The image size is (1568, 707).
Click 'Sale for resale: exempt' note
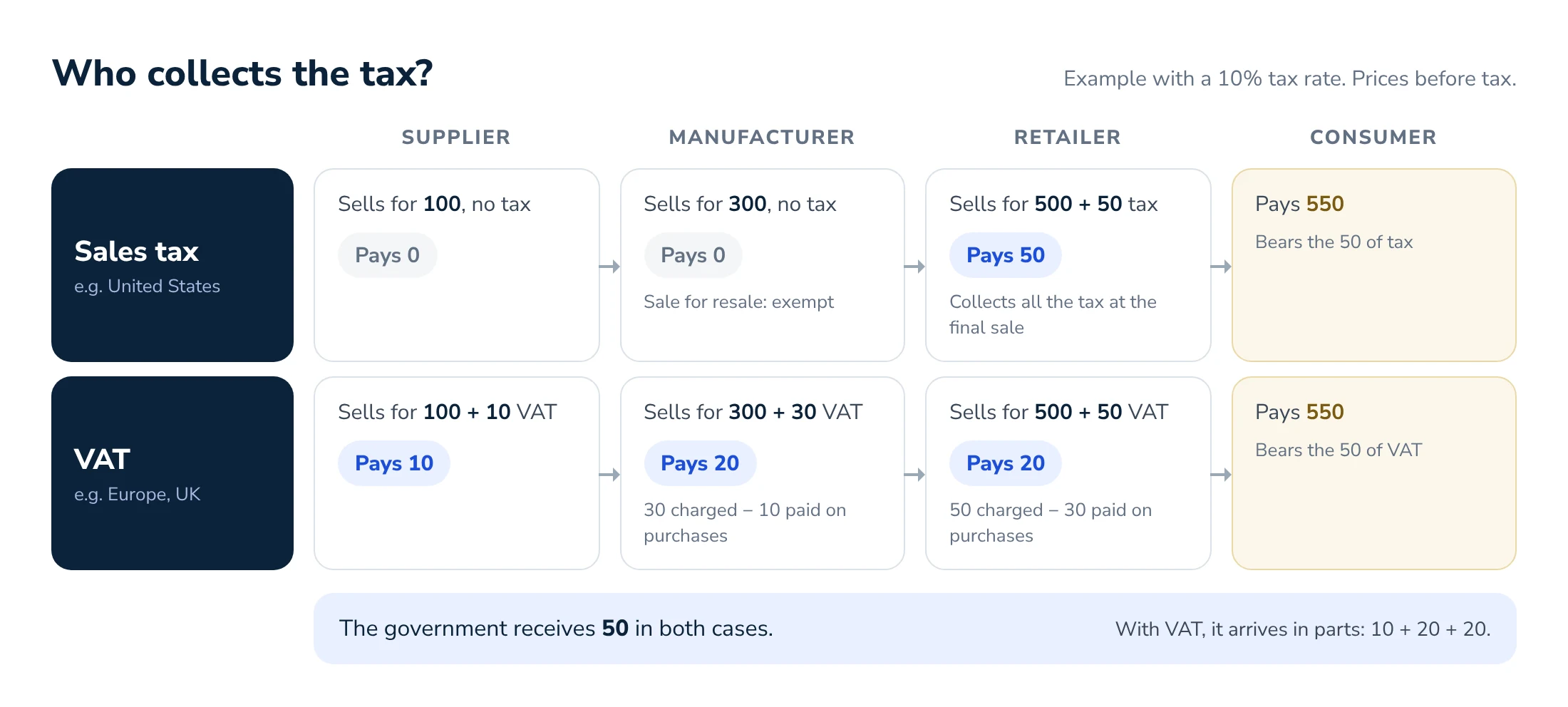(x=738, y=302)
